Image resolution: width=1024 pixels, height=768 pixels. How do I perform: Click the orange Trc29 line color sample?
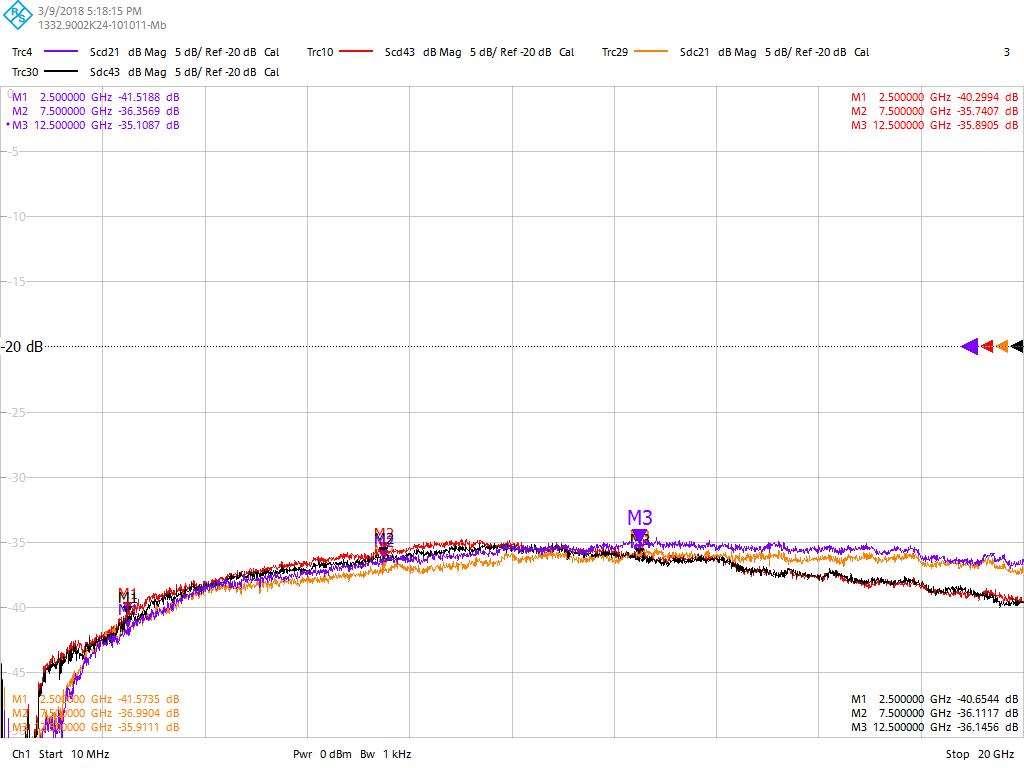[x=651, y=52]
